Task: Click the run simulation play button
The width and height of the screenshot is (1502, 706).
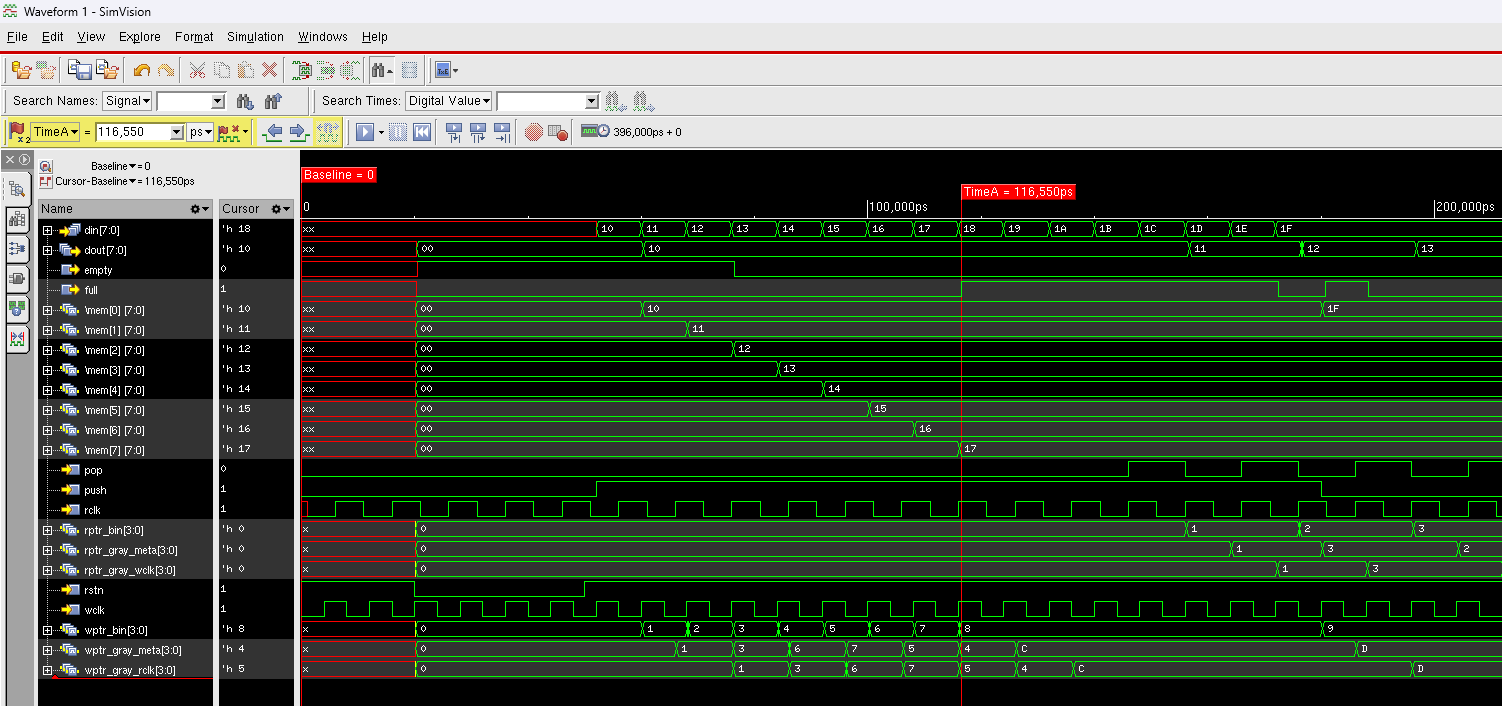Action: [365, 132]
